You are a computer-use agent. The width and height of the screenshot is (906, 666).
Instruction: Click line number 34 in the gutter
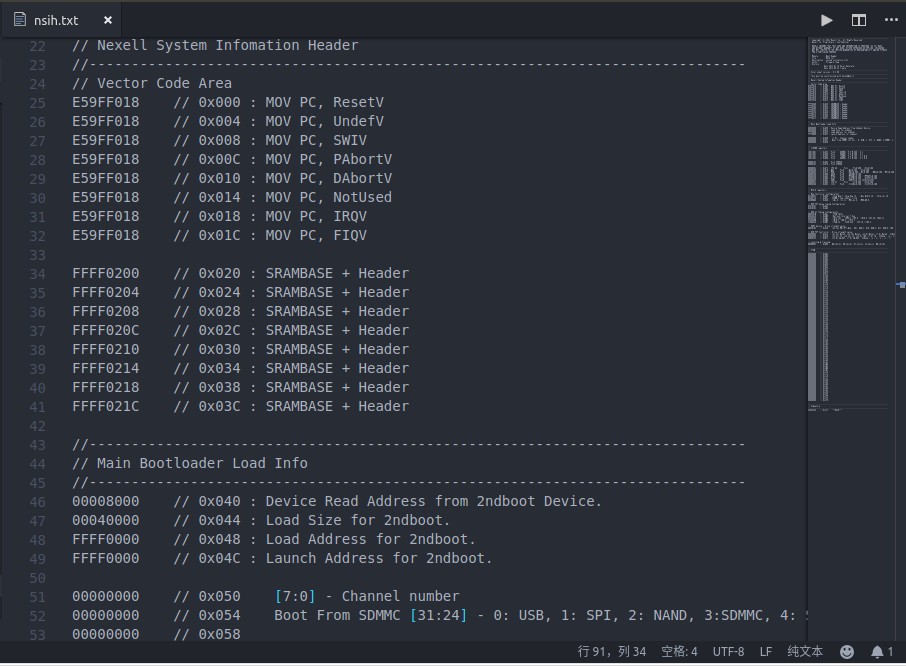pyautogui.click(x=37, y=274)
